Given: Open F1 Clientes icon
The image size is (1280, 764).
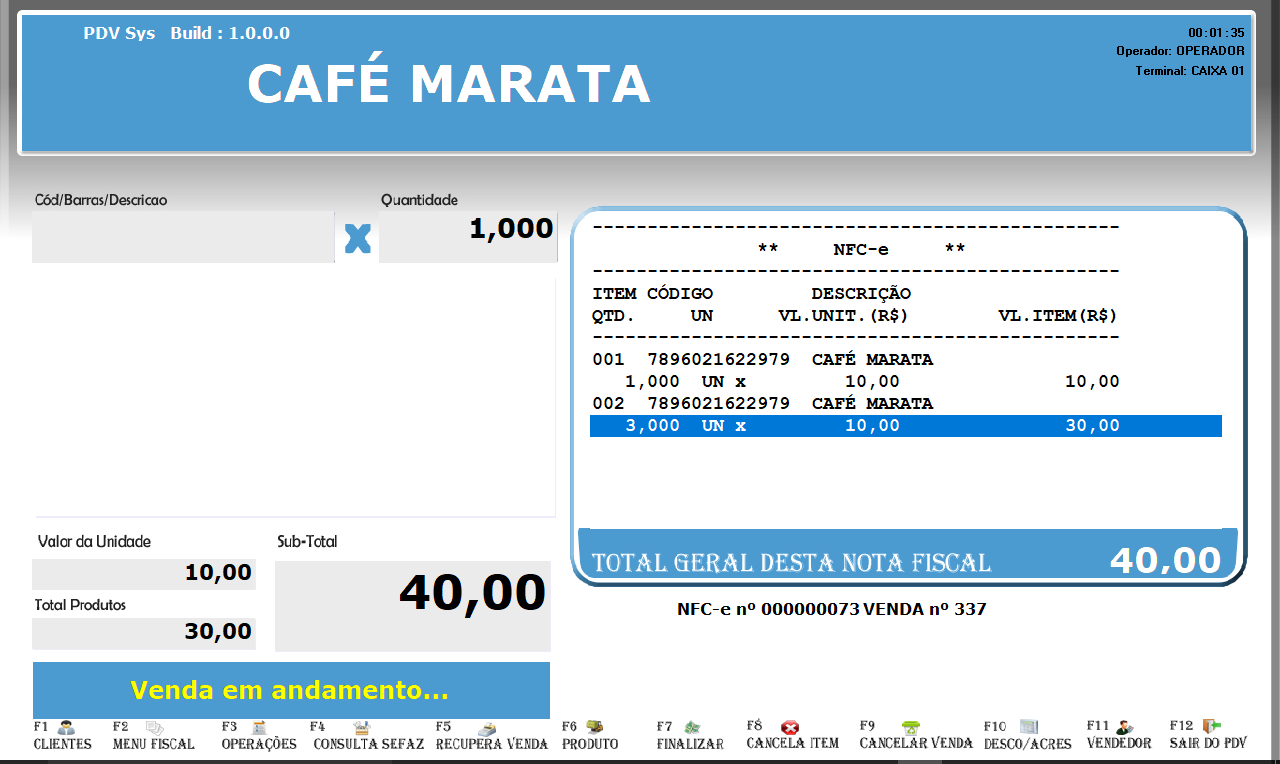Looking at the screenshot, I should point(67,728).
